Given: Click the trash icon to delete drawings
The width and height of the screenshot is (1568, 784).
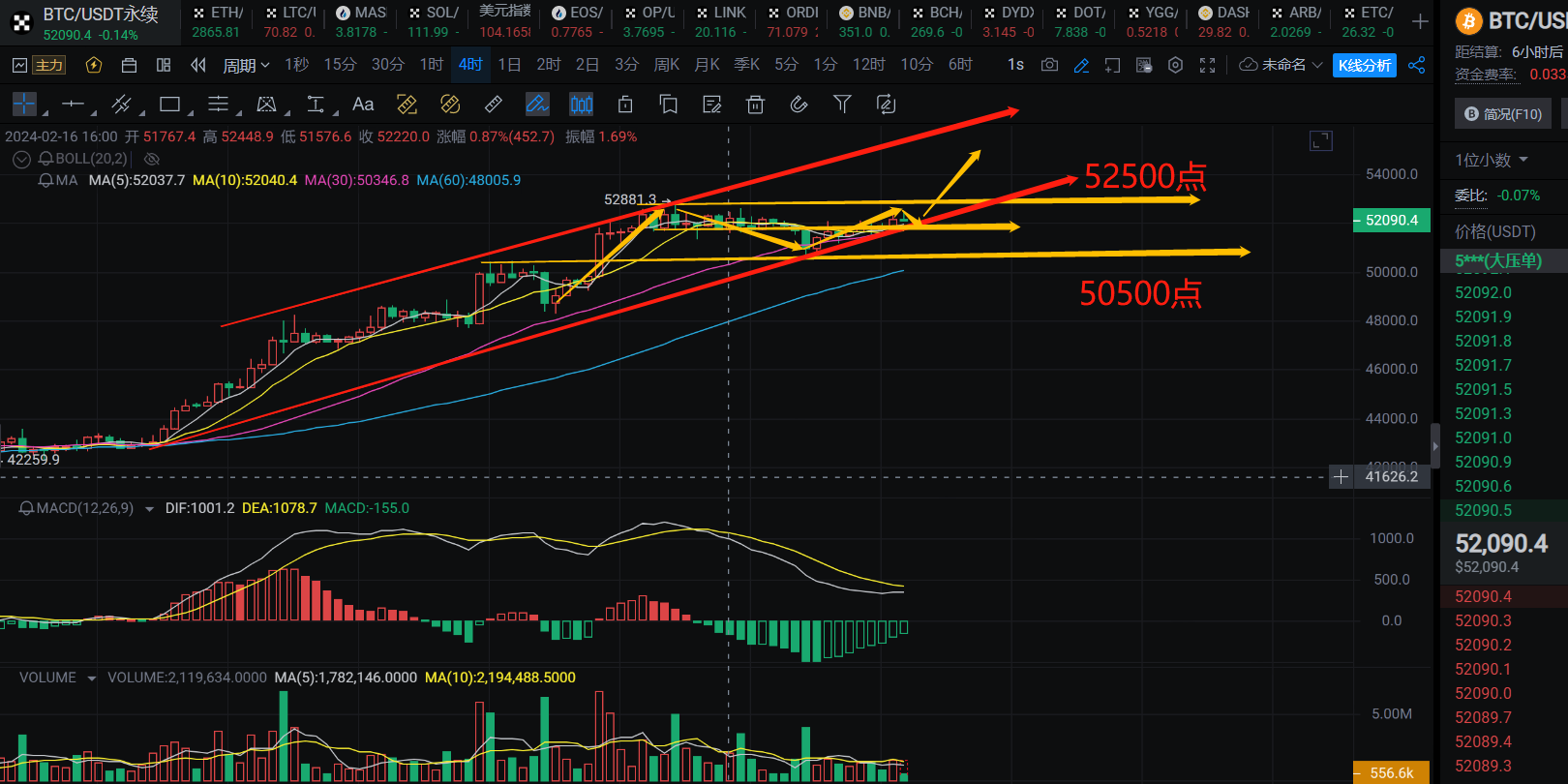Looking at the screenshot, I should coord(755,105).
